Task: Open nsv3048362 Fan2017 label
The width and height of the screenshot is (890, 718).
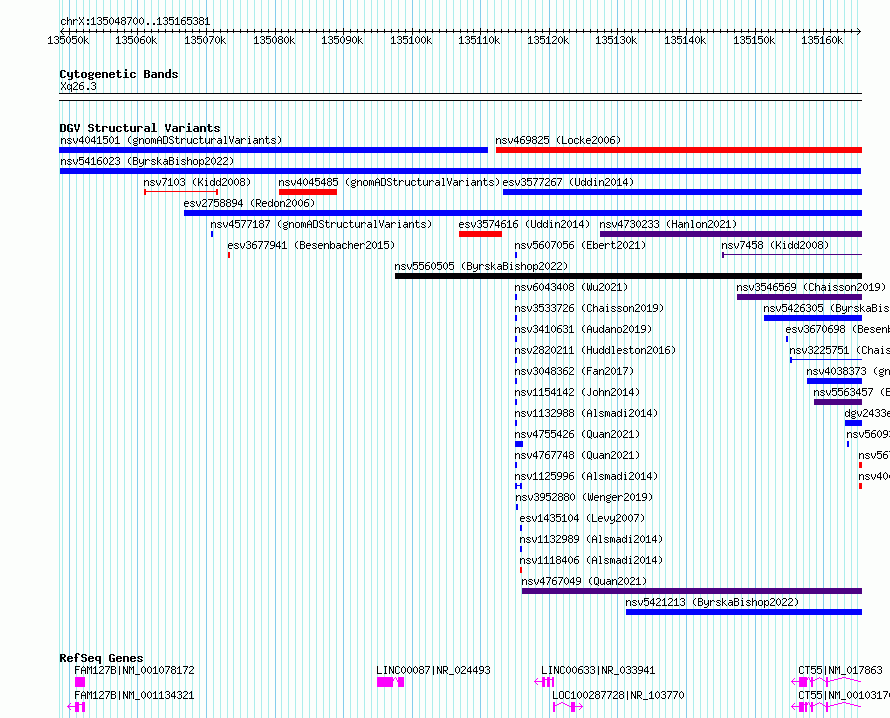Action: [574, 371]
